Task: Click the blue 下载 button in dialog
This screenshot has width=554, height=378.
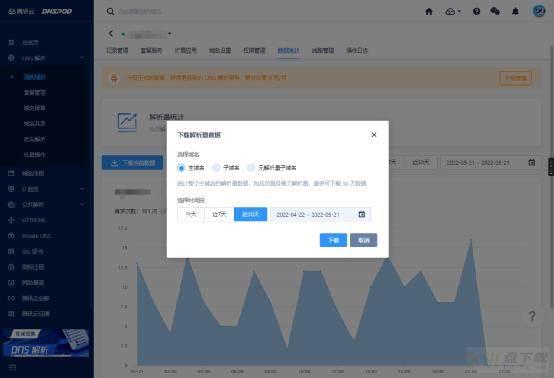Action: (333, 240)
